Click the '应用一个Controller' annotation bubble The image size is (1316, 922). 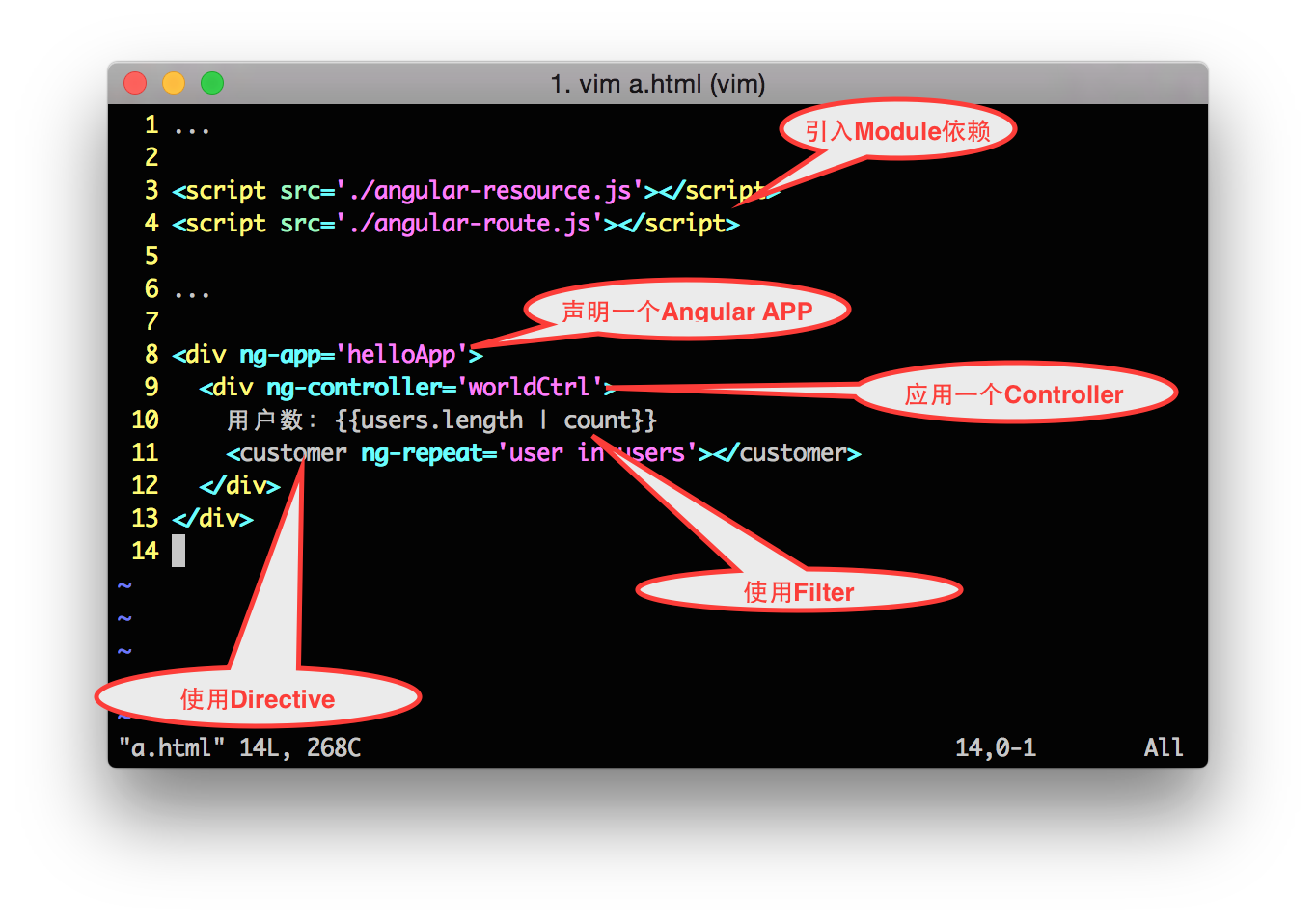pos(1014,393)
